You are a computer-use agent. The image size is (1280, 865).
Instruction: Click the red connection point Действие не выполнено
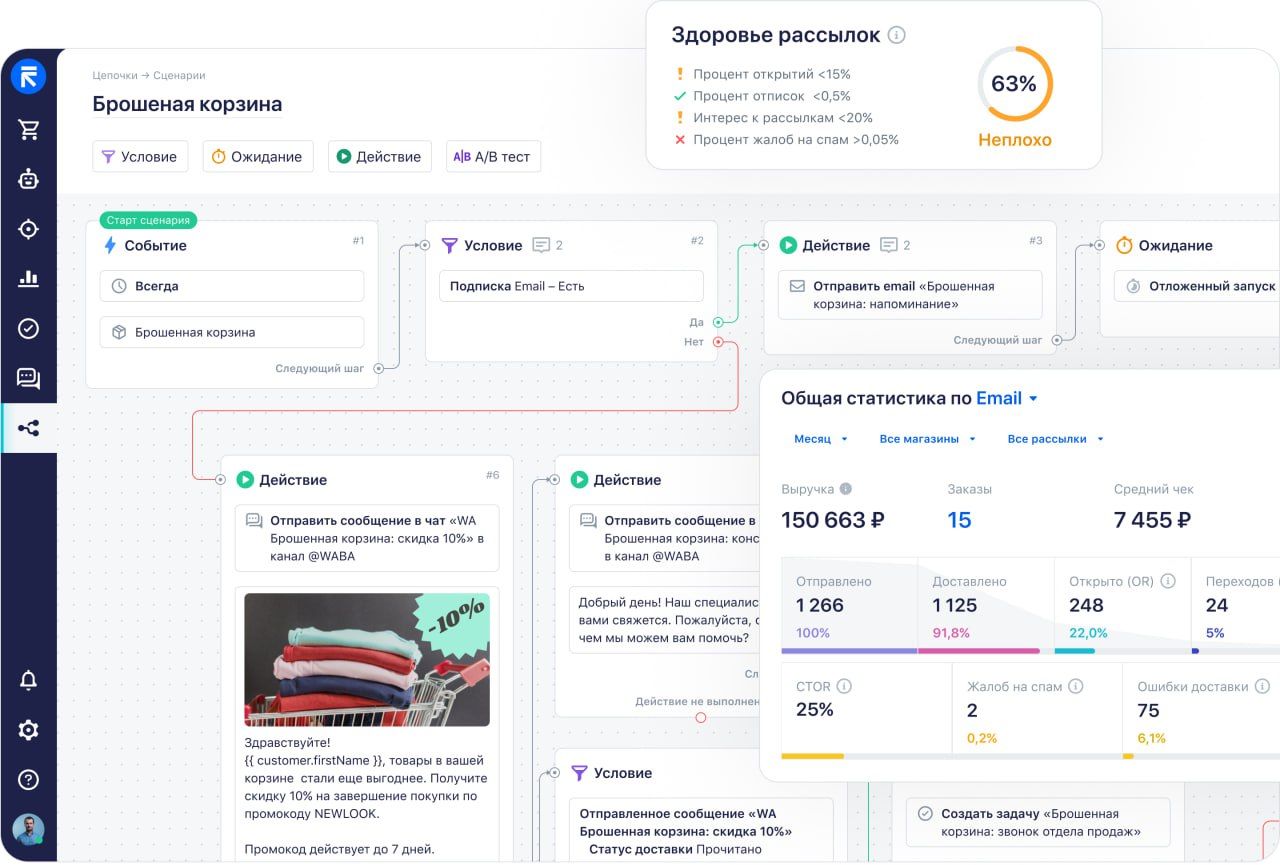[700, 716]
